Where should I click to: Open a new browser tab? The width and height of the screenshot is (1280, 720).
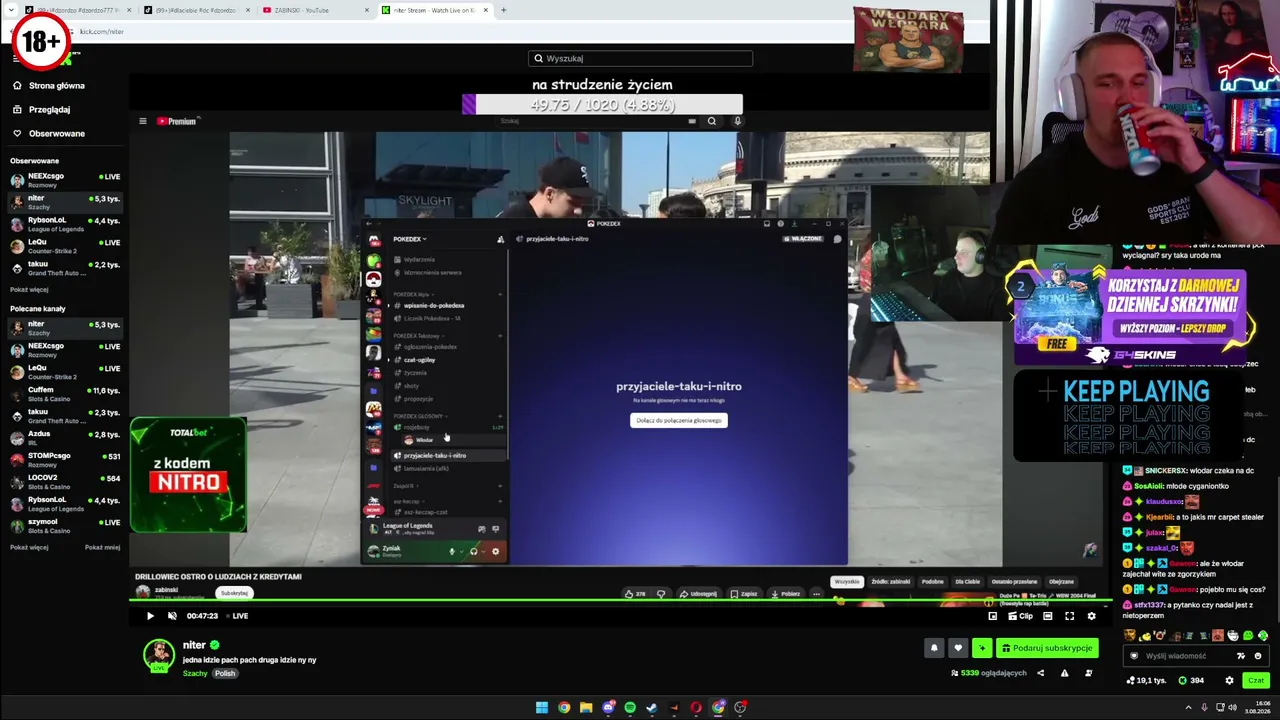point(503,10)
